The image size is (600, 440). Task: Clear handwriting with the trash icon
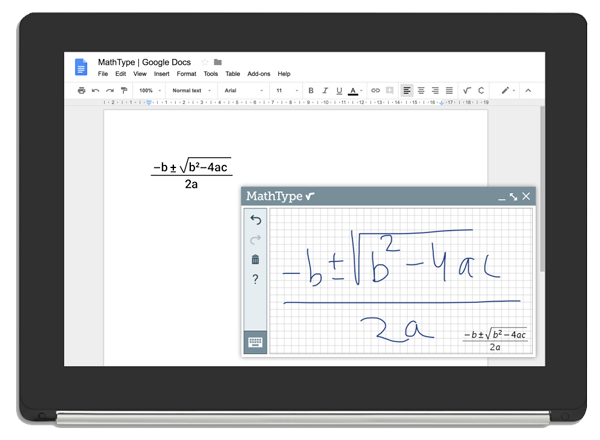point(256,259)
